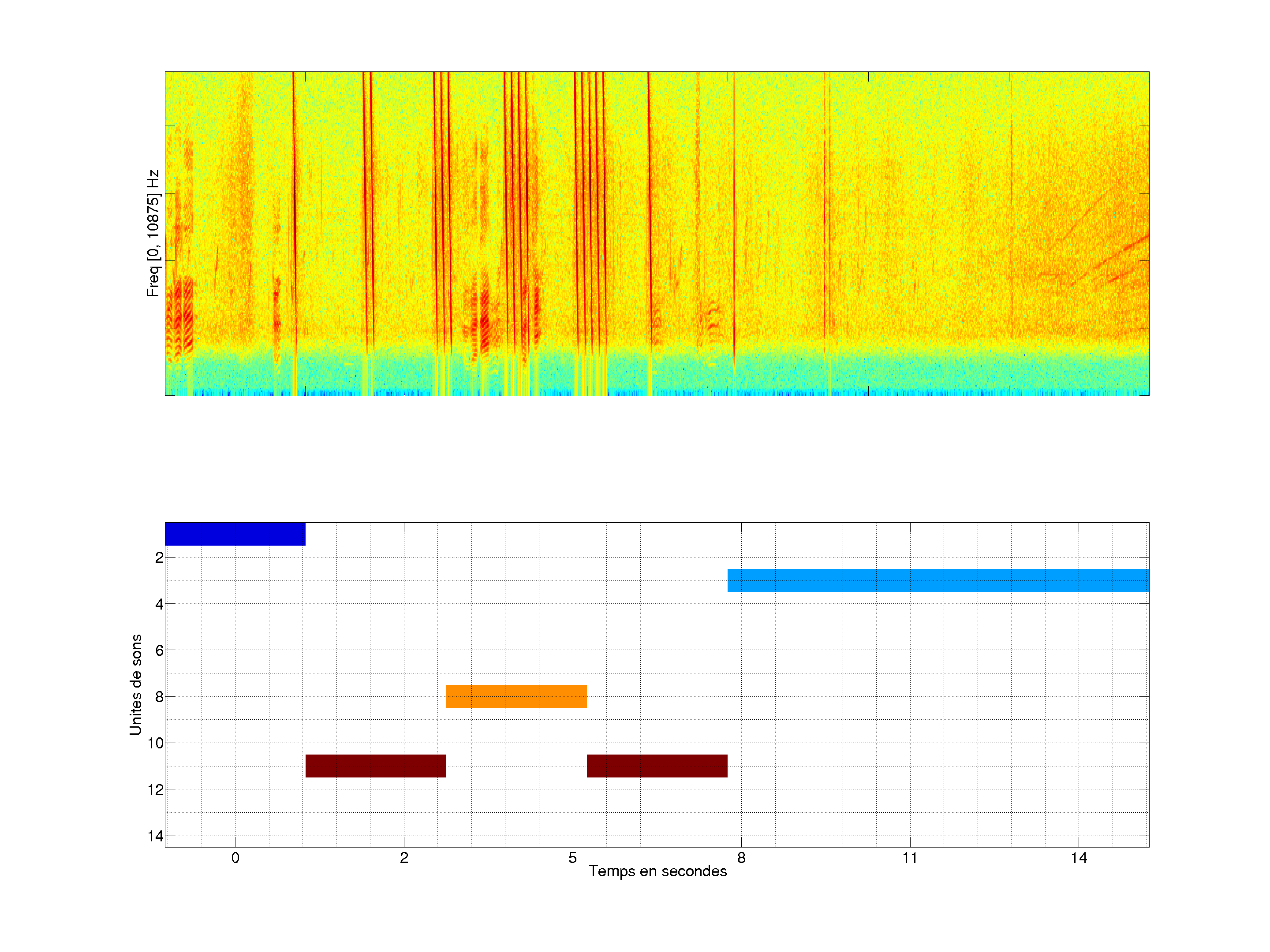Click x-axis tick label 5

[x=572, y=858]
